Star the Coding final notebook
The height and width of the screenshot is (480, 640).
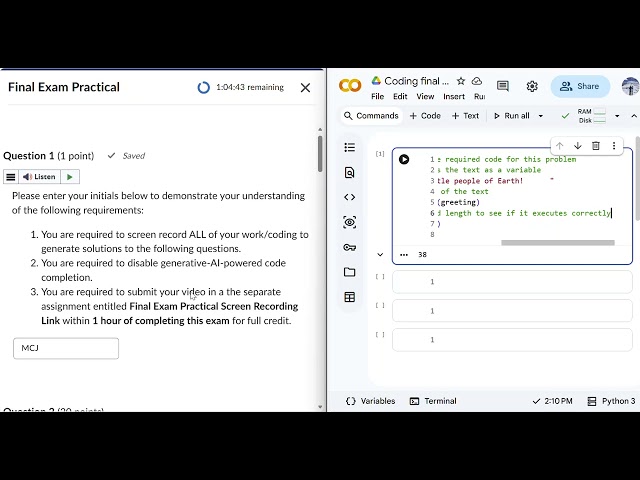click(x=461, y=81)
